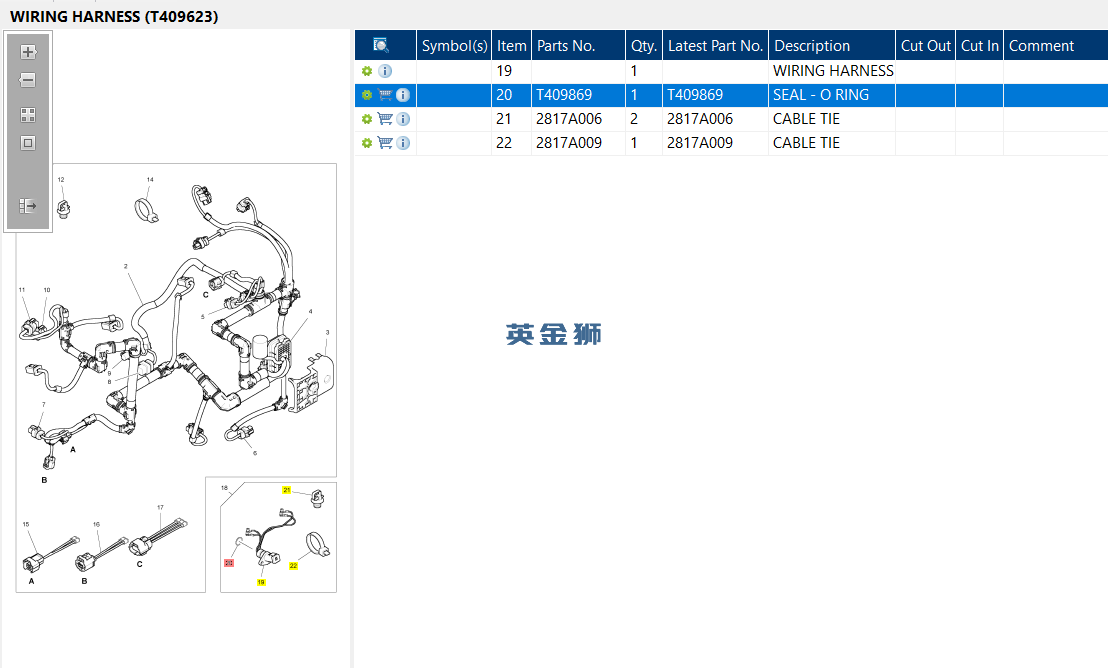Add item 21 2817A006 to cart
The image size is (1108, 668).
pyautogui.click(x=385, y=119)
